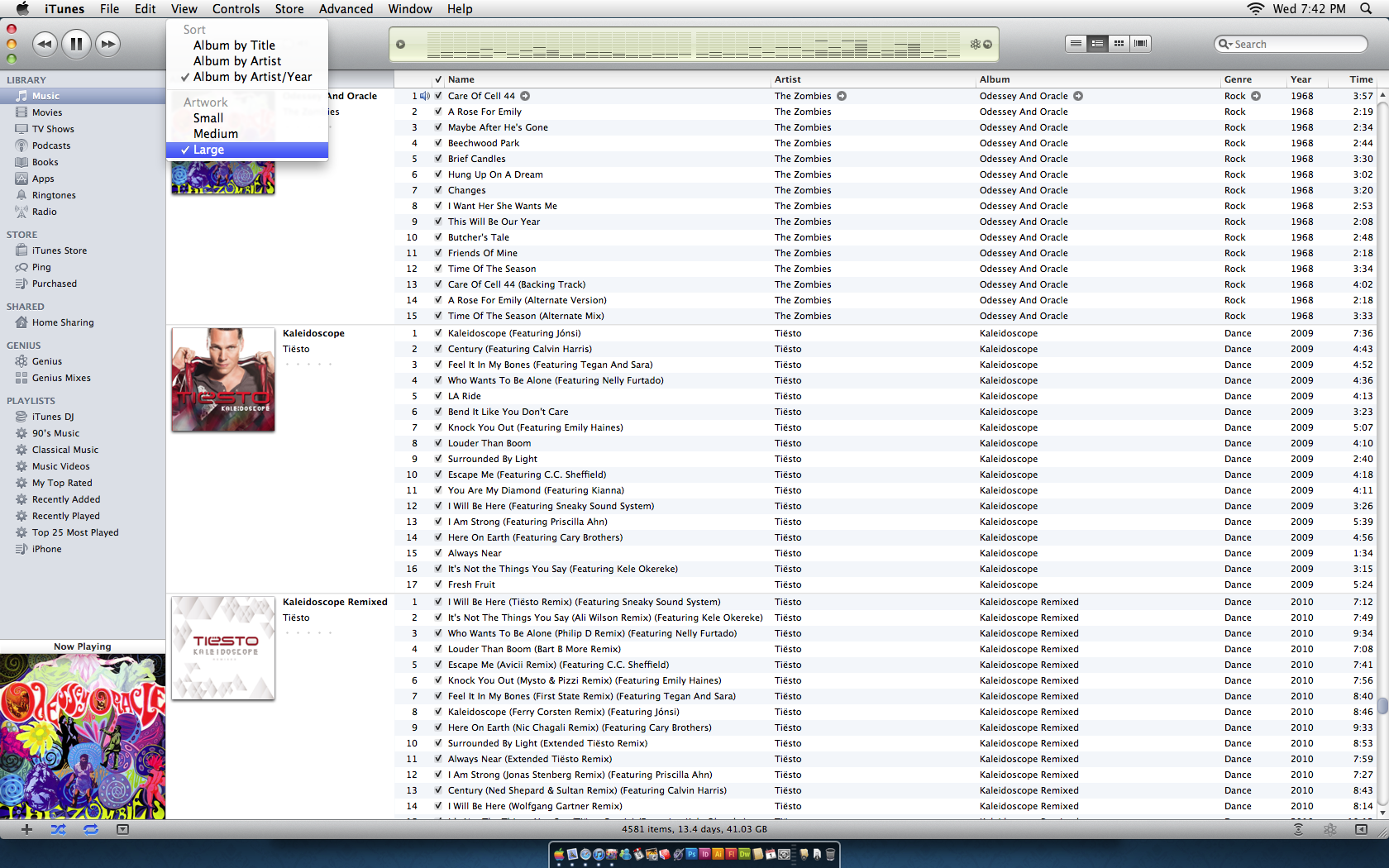Turn on shuffle at bottom bar

click(58, 829)
